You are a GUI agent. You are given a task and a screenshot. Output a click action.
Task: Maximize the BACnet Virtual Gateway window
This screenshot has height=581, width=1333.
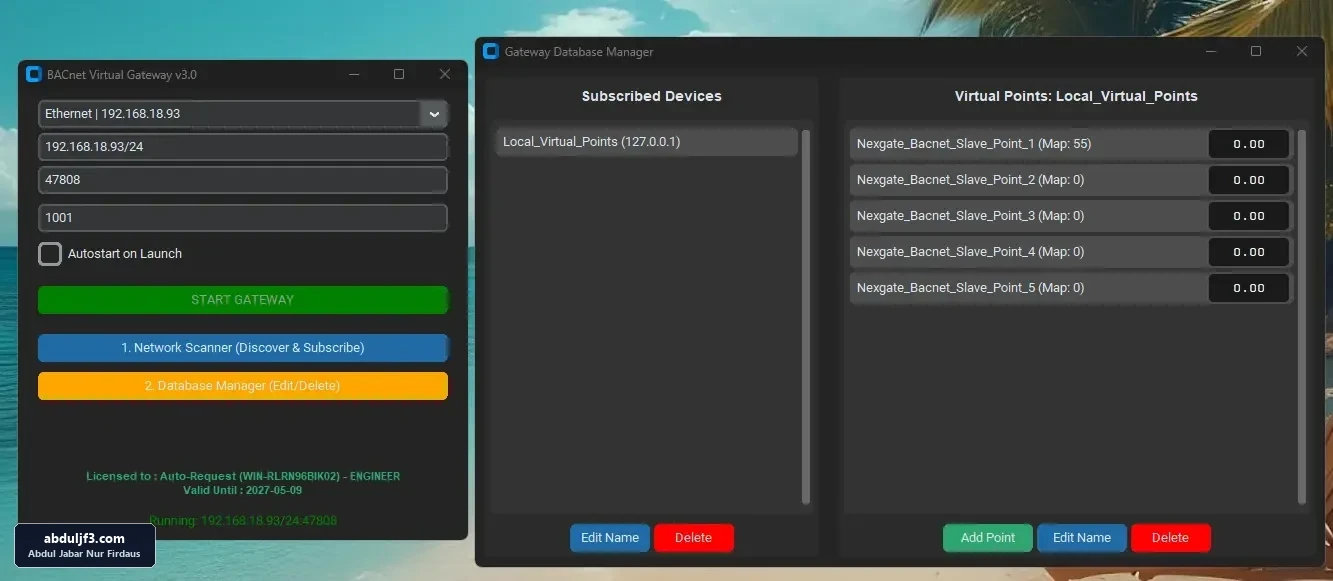point(399,75)
